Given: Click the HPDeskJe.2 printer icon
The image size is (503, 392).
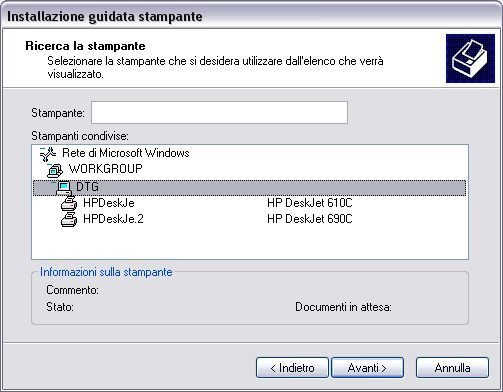Looking at the screenshot, I should 69,219.
